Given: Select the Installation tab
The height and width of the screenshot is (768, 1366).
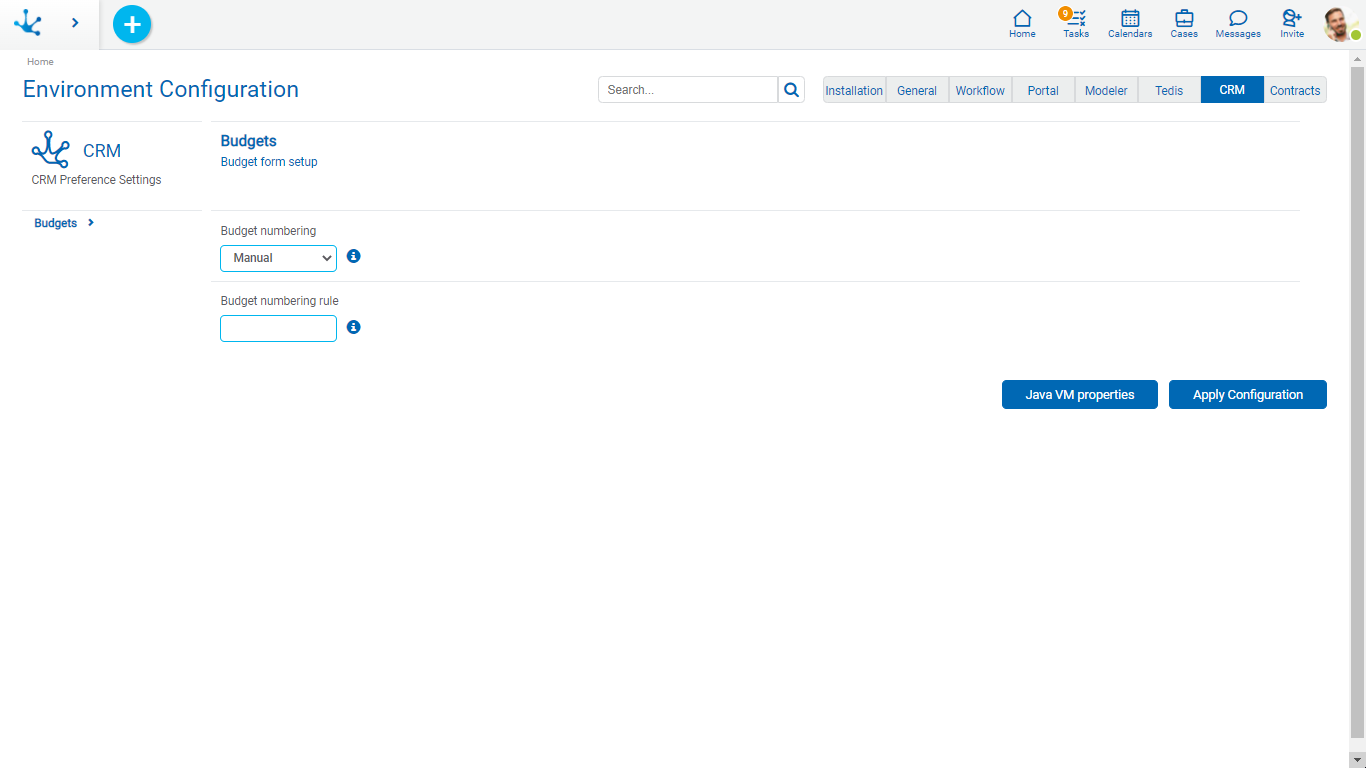Looking at the screenshot, I should pos(854,90).
